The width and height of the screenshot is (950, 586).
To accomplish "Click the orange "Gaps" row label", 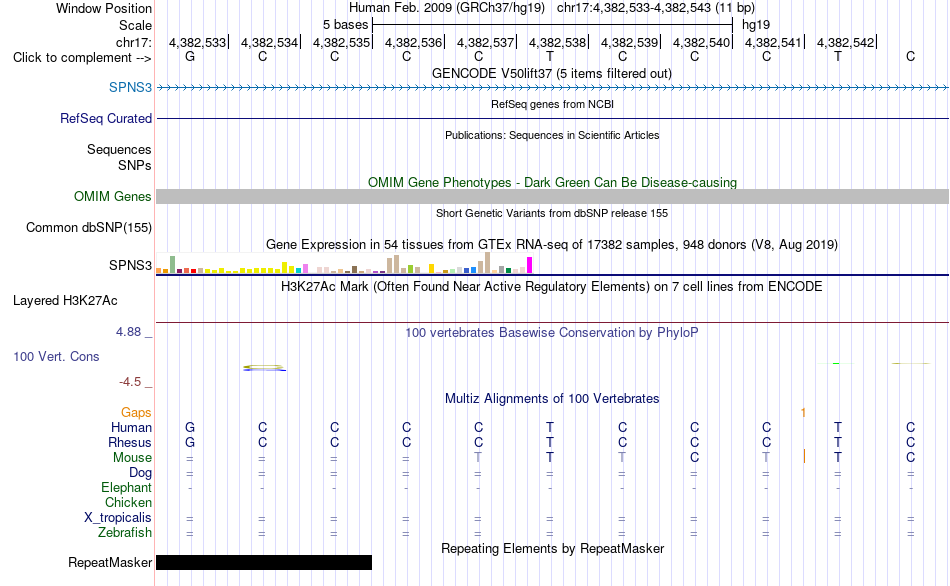I will 136,413.
